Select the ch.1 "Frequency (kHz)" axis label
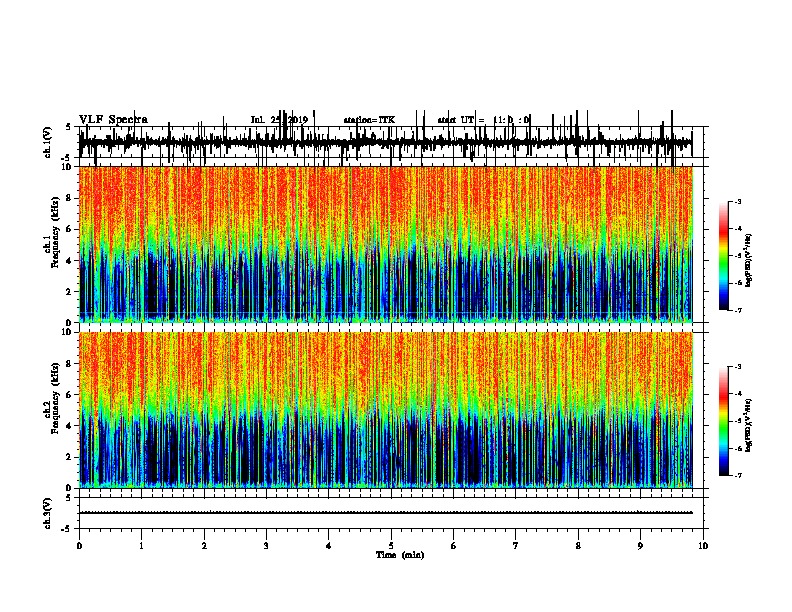This screenshot has width=792, height=612. click(x=56, y=232)
